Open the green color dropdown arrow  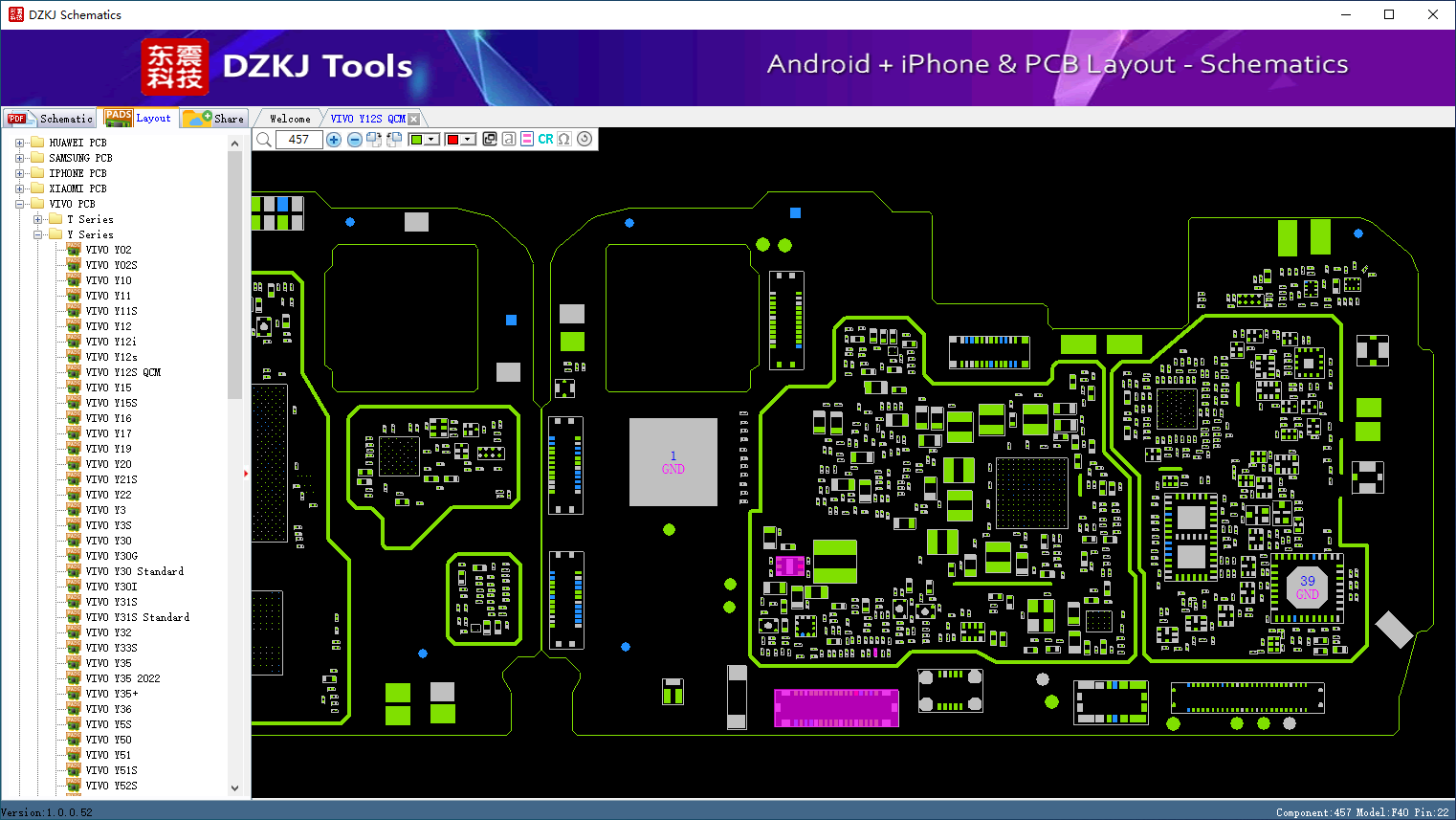pyautogui.click(x=432, y=140)
